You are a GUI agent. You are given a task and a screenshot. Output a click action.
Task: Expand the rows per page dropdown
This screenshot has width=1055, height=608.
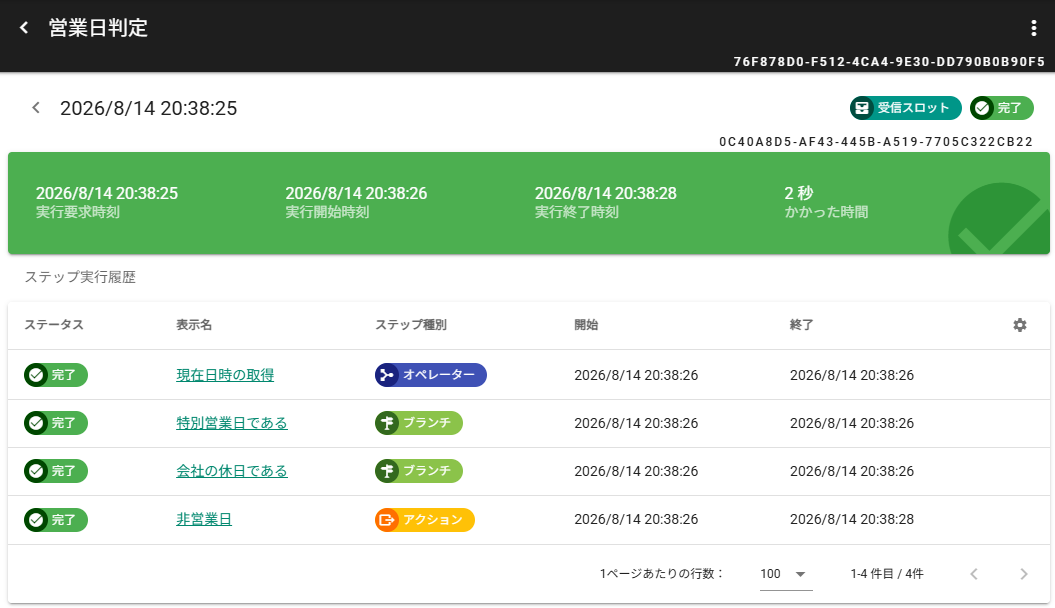(x=785, y=574)
